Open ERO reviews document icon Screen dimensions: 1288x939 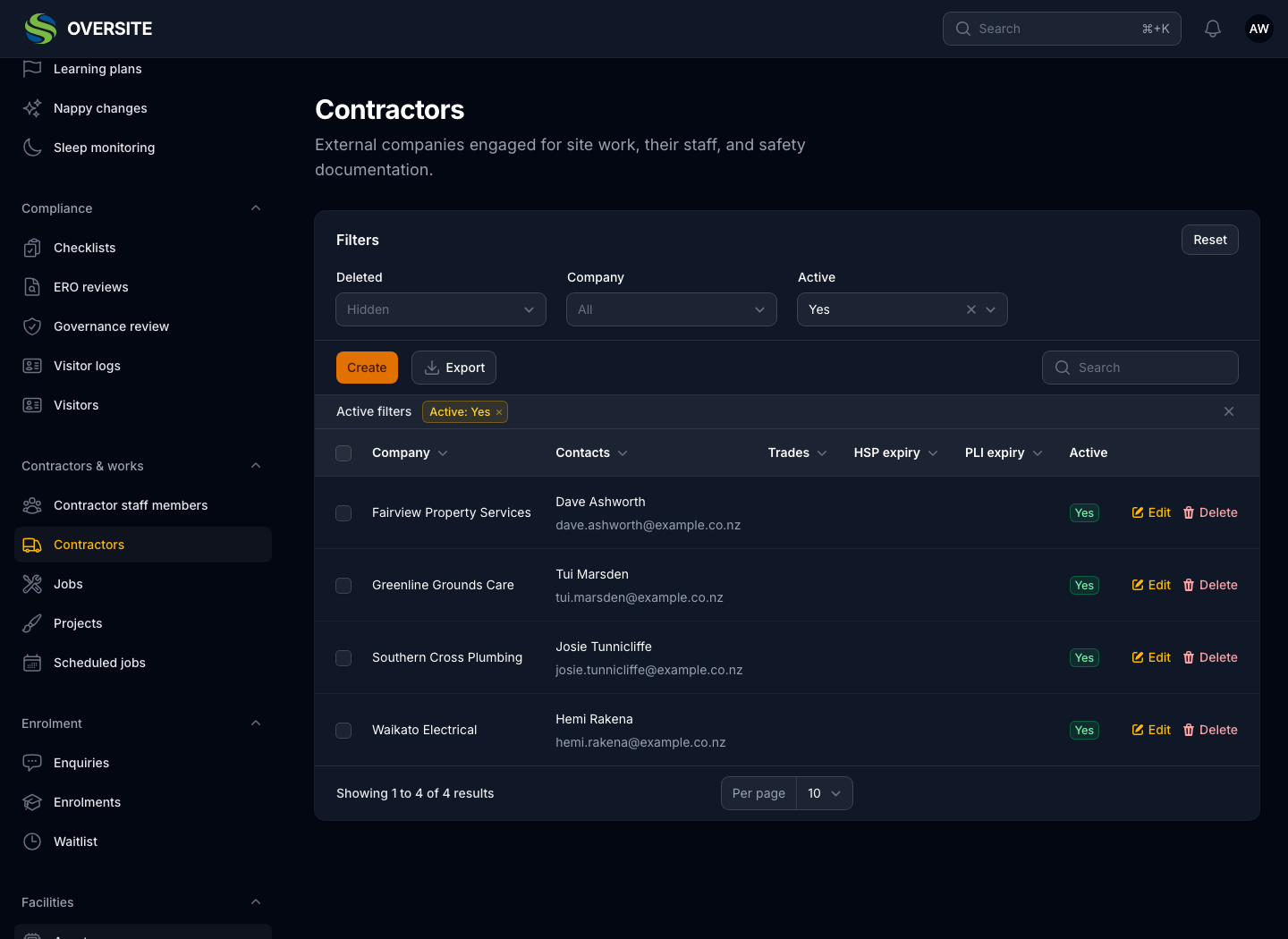[x=32, y=287]
